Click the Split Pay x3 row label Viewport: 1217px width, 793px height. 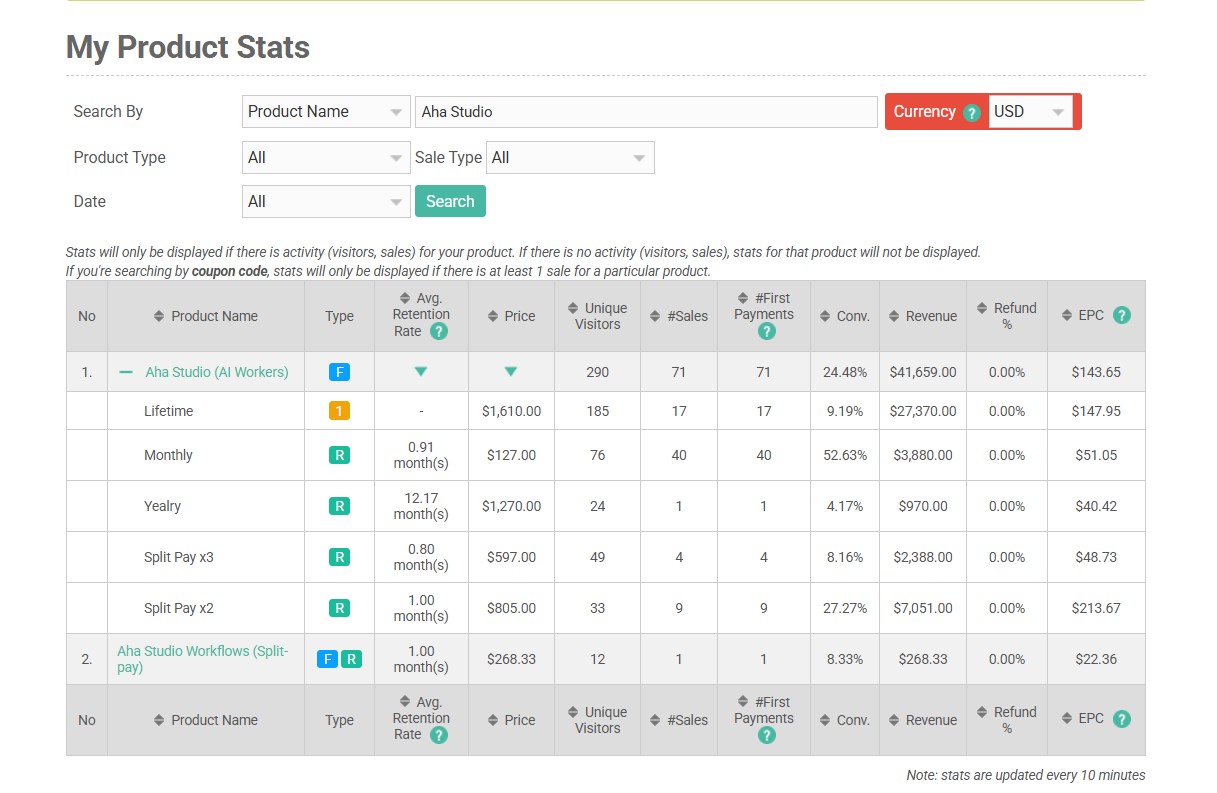click(179, 557)
